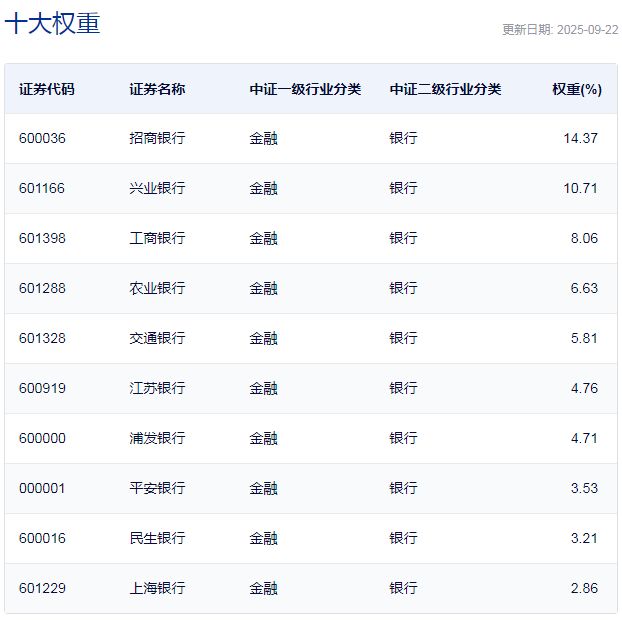This screenshot has width=622, height=620.
Task: Click 兴业银行 security name
Action: coord(157,188)
